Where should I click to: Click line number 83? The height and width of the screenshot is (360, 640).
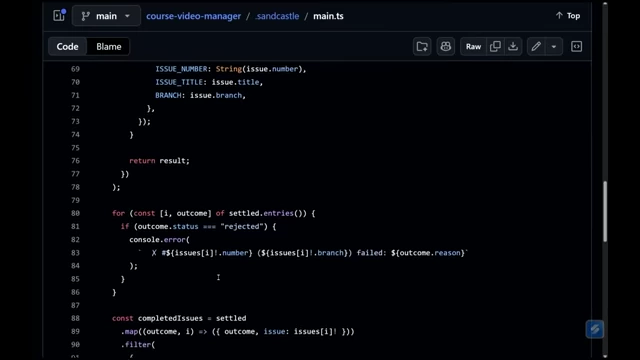coord(75,253)
